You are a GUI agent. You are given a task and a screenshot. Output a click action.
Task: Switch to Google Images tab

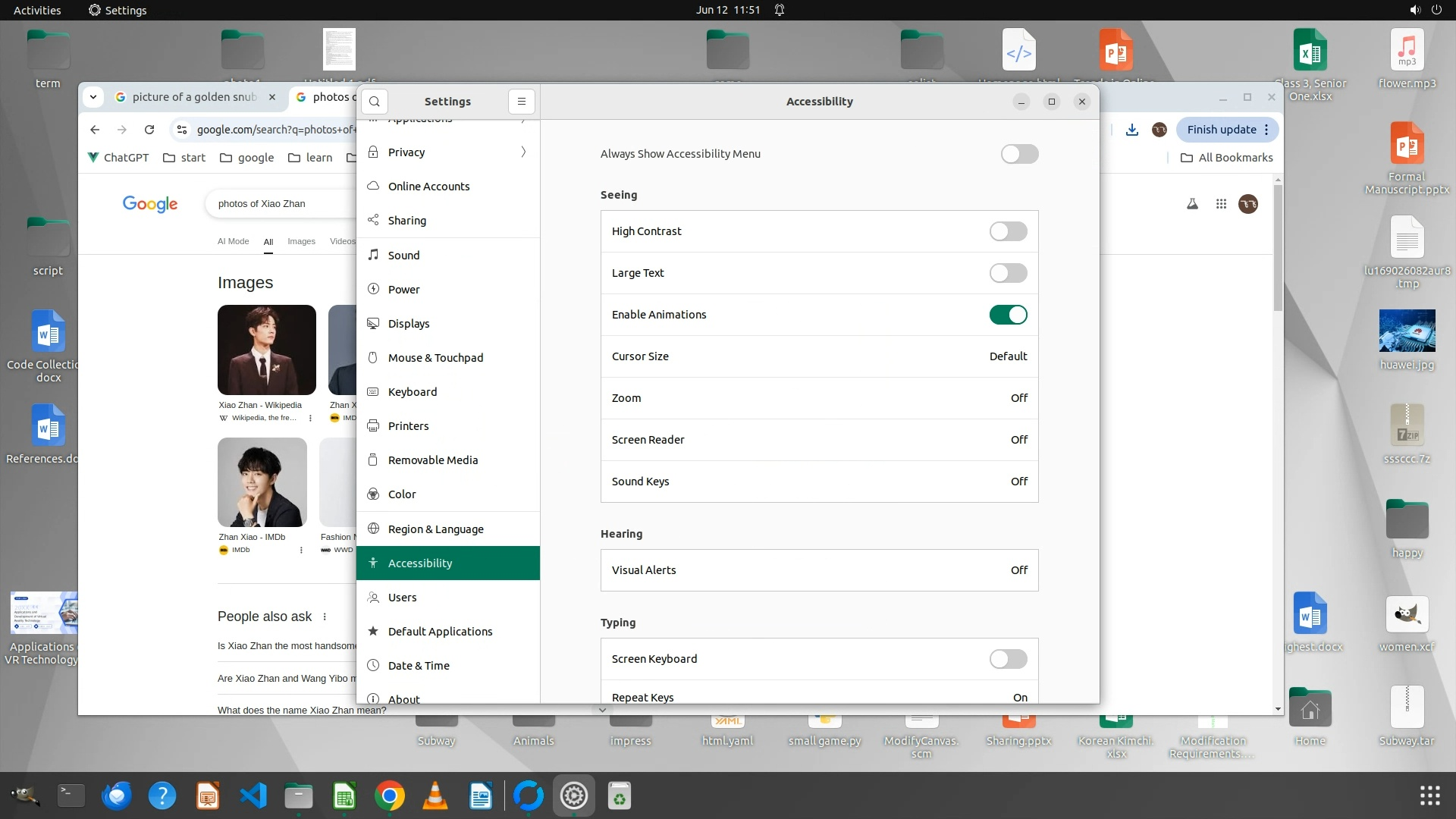point(301,241)
